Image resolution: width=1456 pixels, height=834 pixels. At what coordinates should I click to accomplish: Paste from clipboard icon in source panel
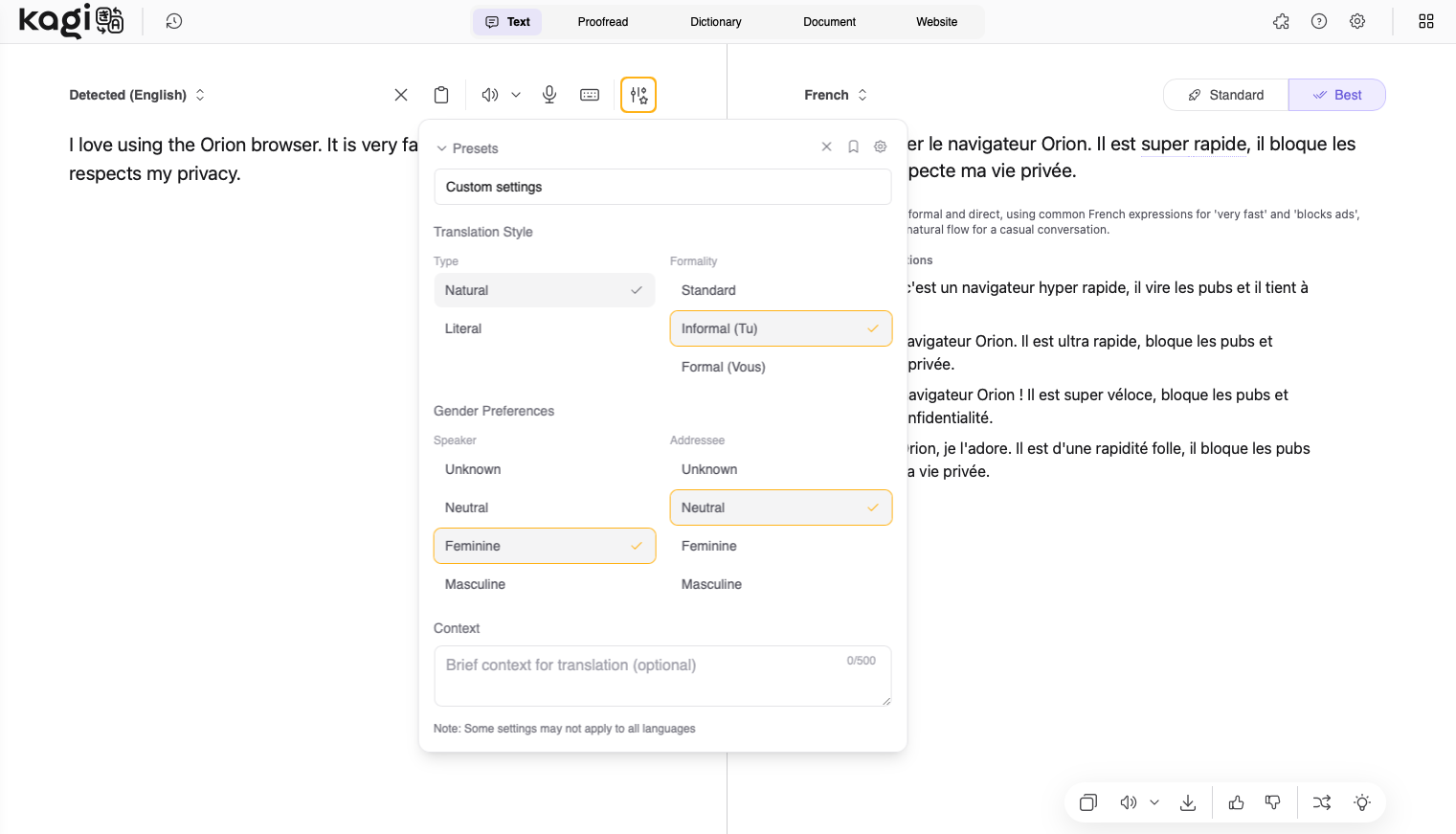click(441, 95)
